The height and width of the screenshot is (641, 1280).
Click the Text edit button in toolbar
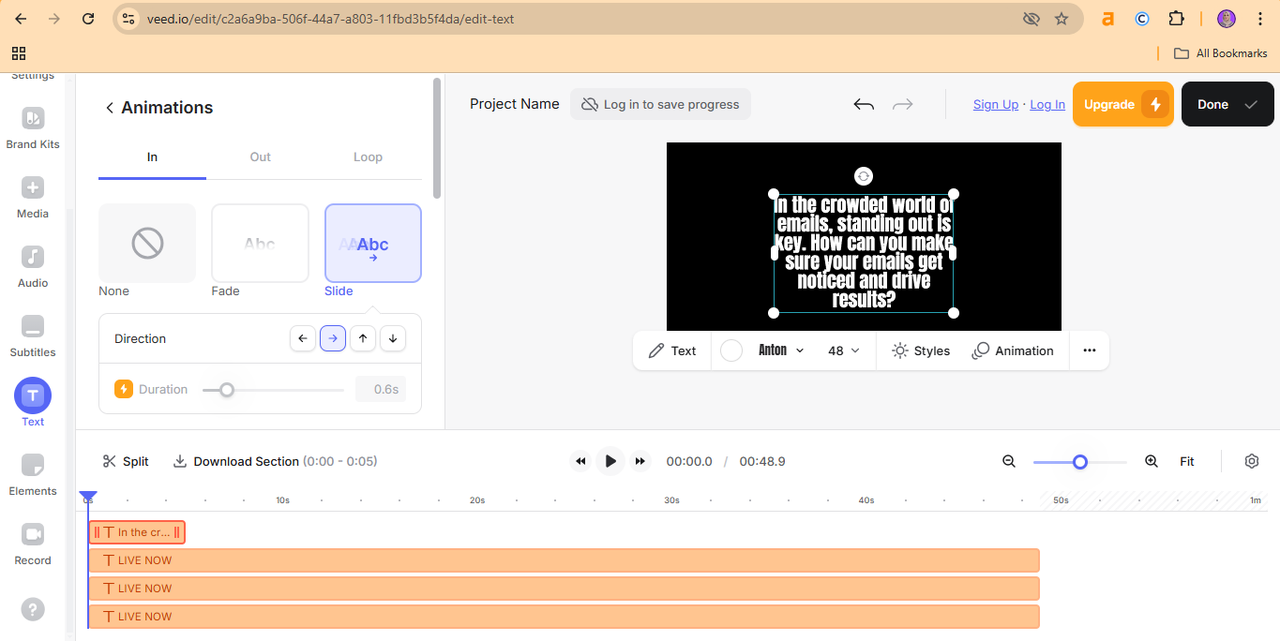672,351
